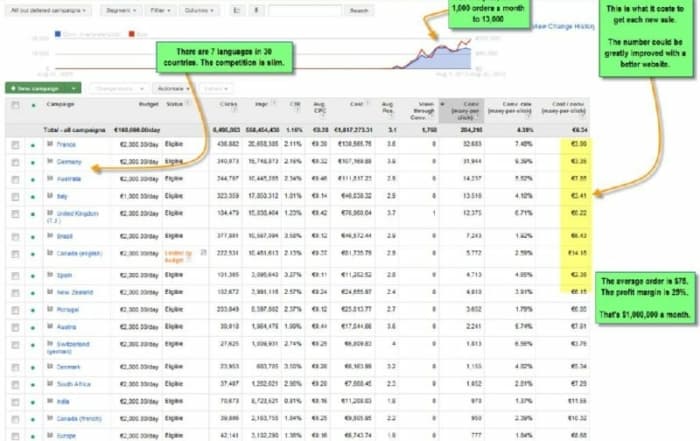
Task: Check the box for the France campaign
Action: (x=14, y=146)
